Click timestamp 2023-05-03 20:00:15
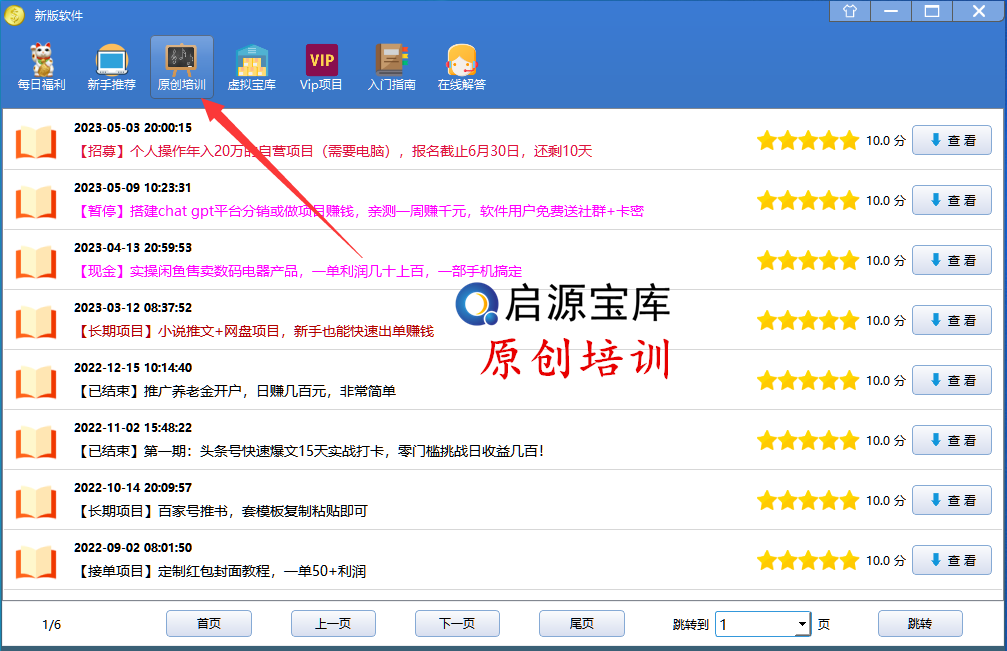 tap(133, 128)
